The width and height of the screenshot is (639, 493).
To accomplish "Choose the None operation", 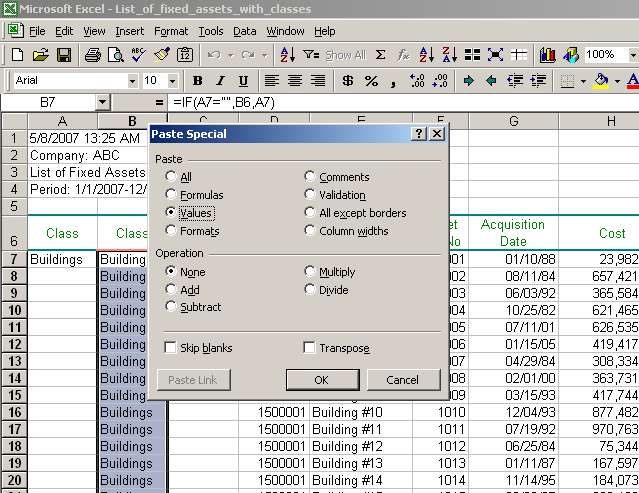I will 170,271.
